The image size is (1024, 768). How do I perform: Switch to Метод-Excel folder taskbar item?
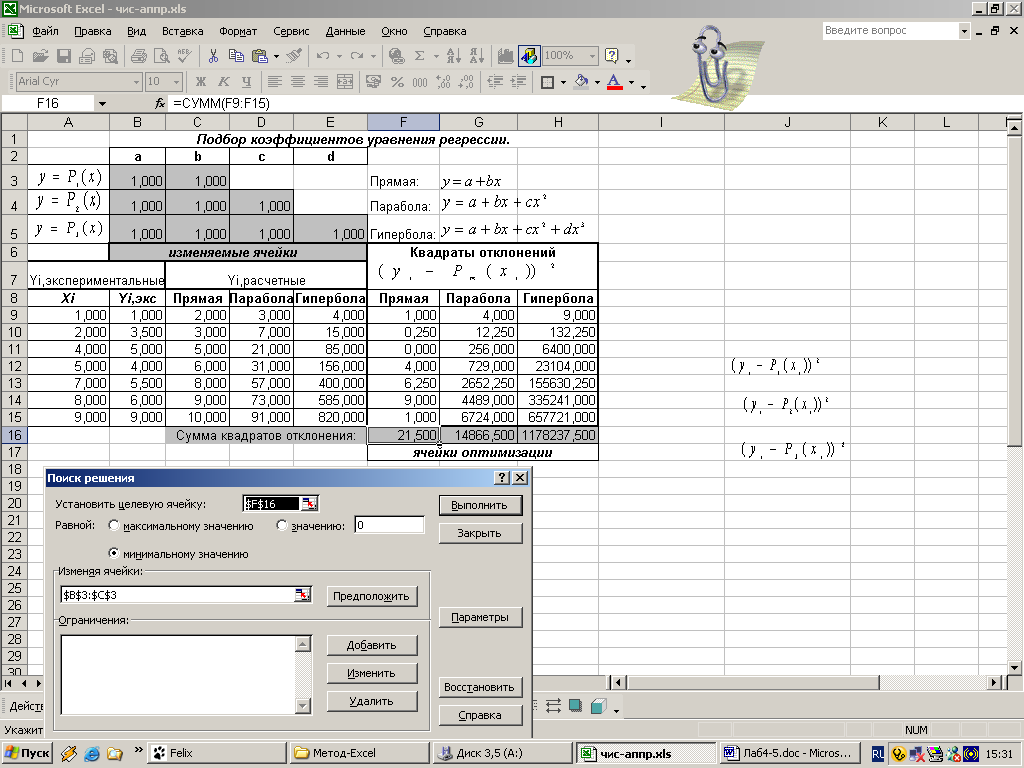click(359, 753)
